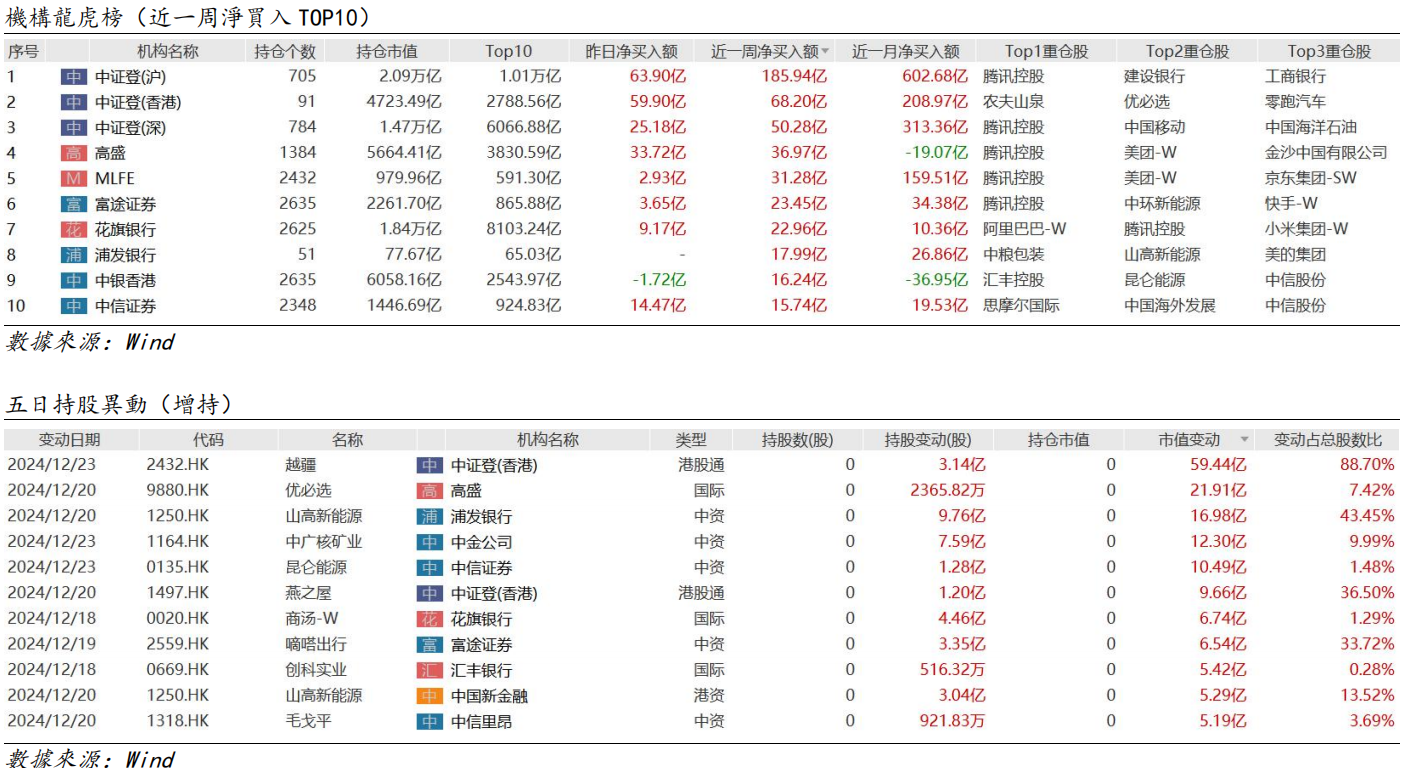Screen dimensions: 1404x768
Task: Select the 88.70% change ratio cell
Action: tap(1367, 465)
